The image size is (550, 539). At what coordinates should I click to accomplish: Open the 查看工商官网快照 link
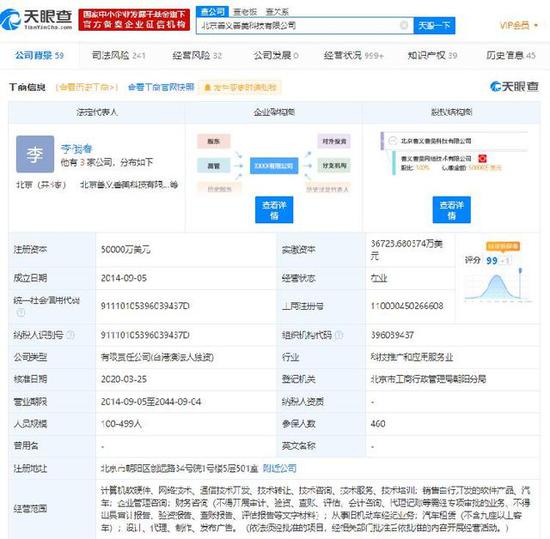tap(161, 87)
